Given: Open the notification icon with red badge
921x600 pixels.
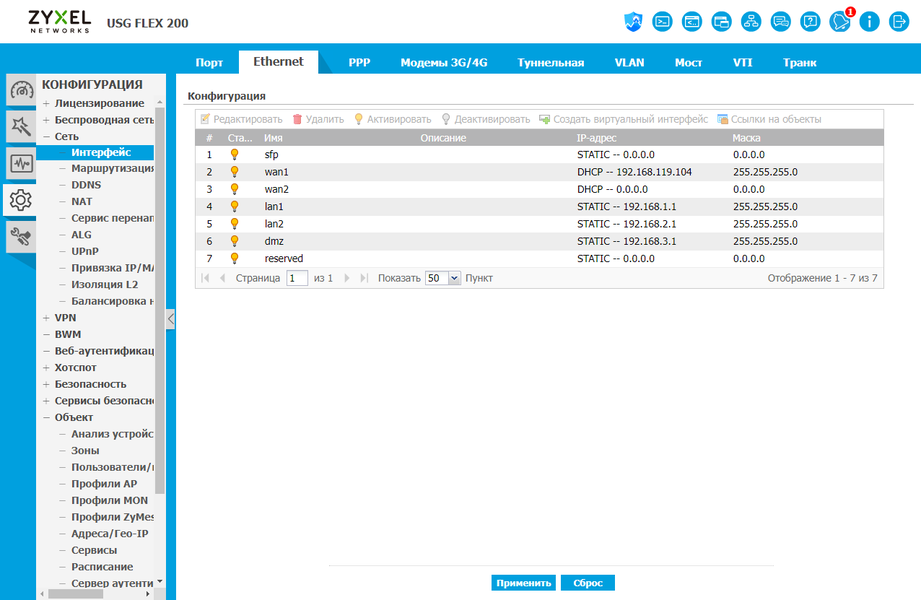Looking at the screenshot, I should (841, 22).
